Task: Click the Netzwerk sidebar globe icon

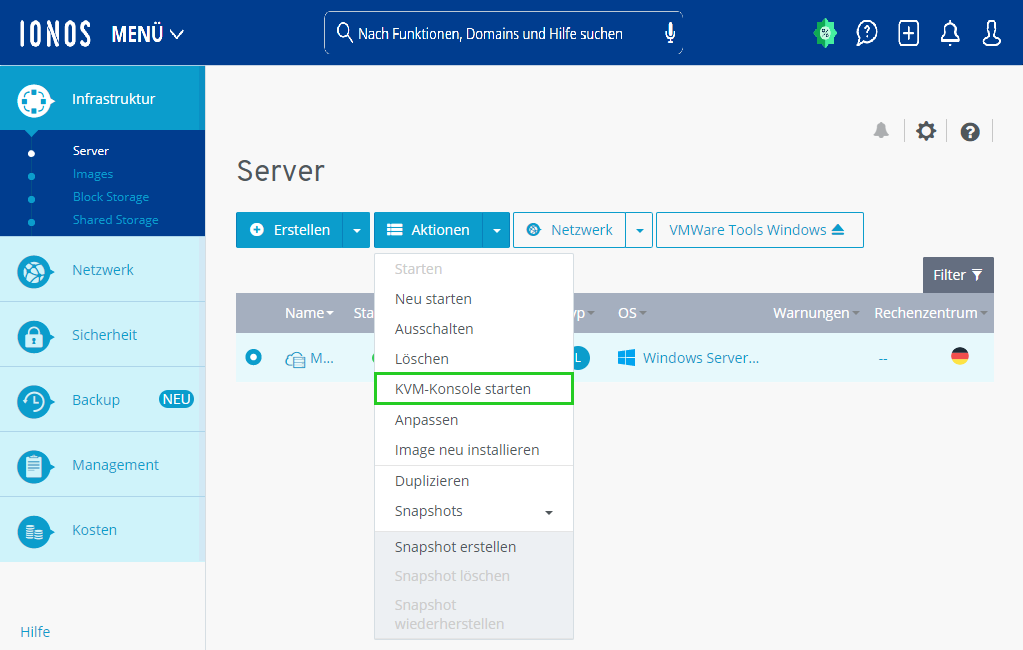Action: point(34,271)
